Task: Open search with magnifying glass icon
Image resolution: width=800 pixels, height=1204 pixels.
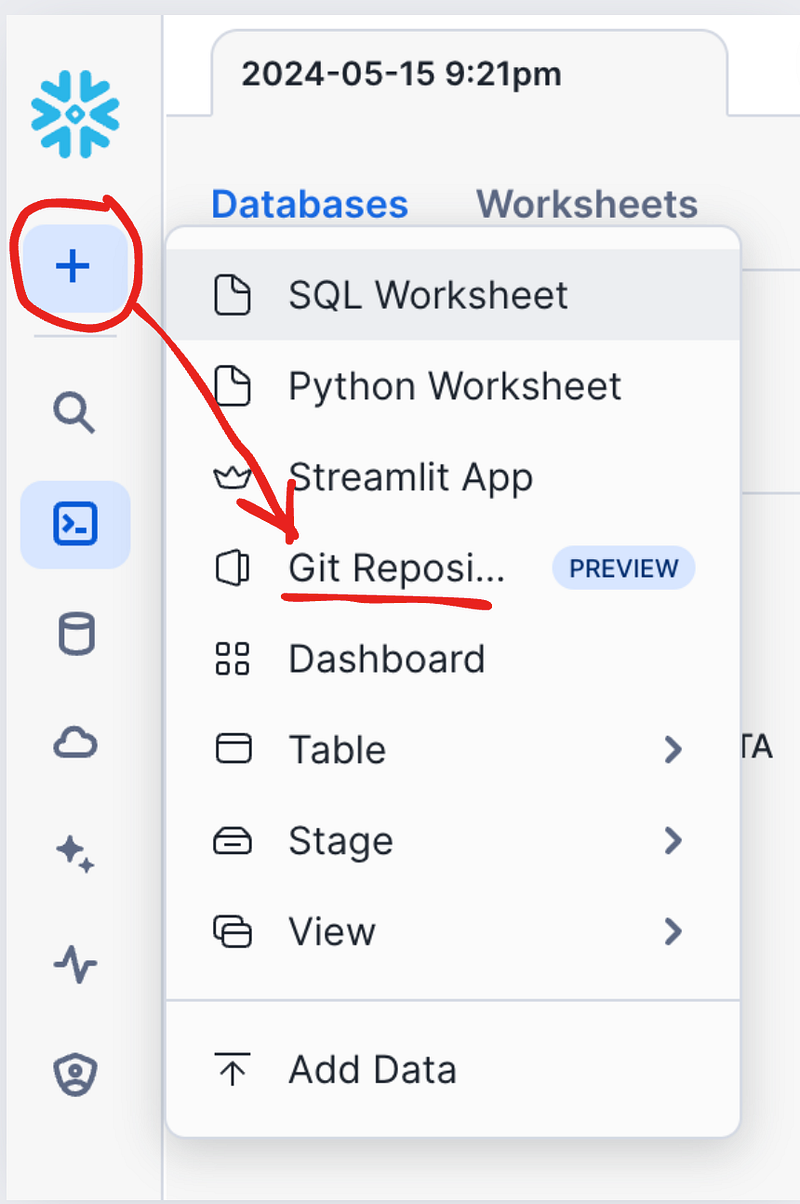Action: (x=75, y=412)
